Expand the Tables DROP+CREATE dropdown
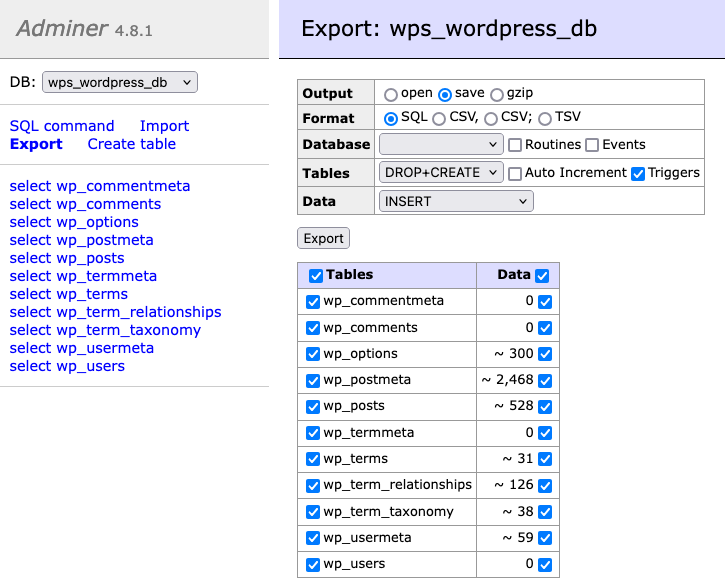Image resolution: width=726 pixels, height=586 pixels. pyautogui.click(x=441, y=173)
